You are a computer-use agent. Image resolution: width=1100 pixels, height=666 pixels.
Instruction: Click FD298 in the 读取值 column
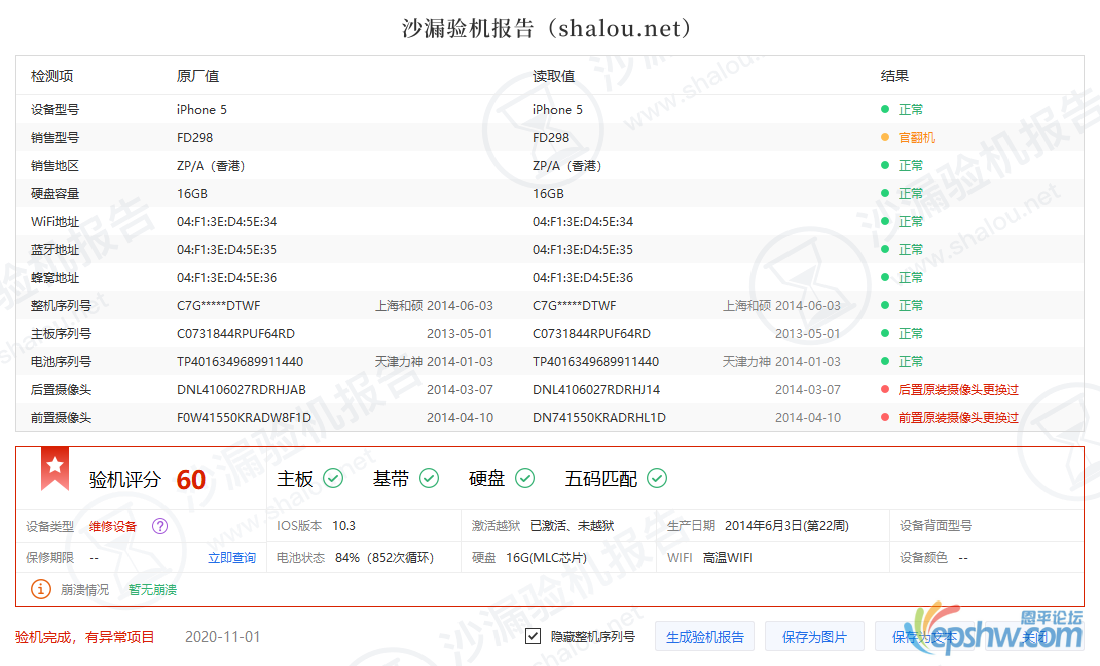[551, 138]
